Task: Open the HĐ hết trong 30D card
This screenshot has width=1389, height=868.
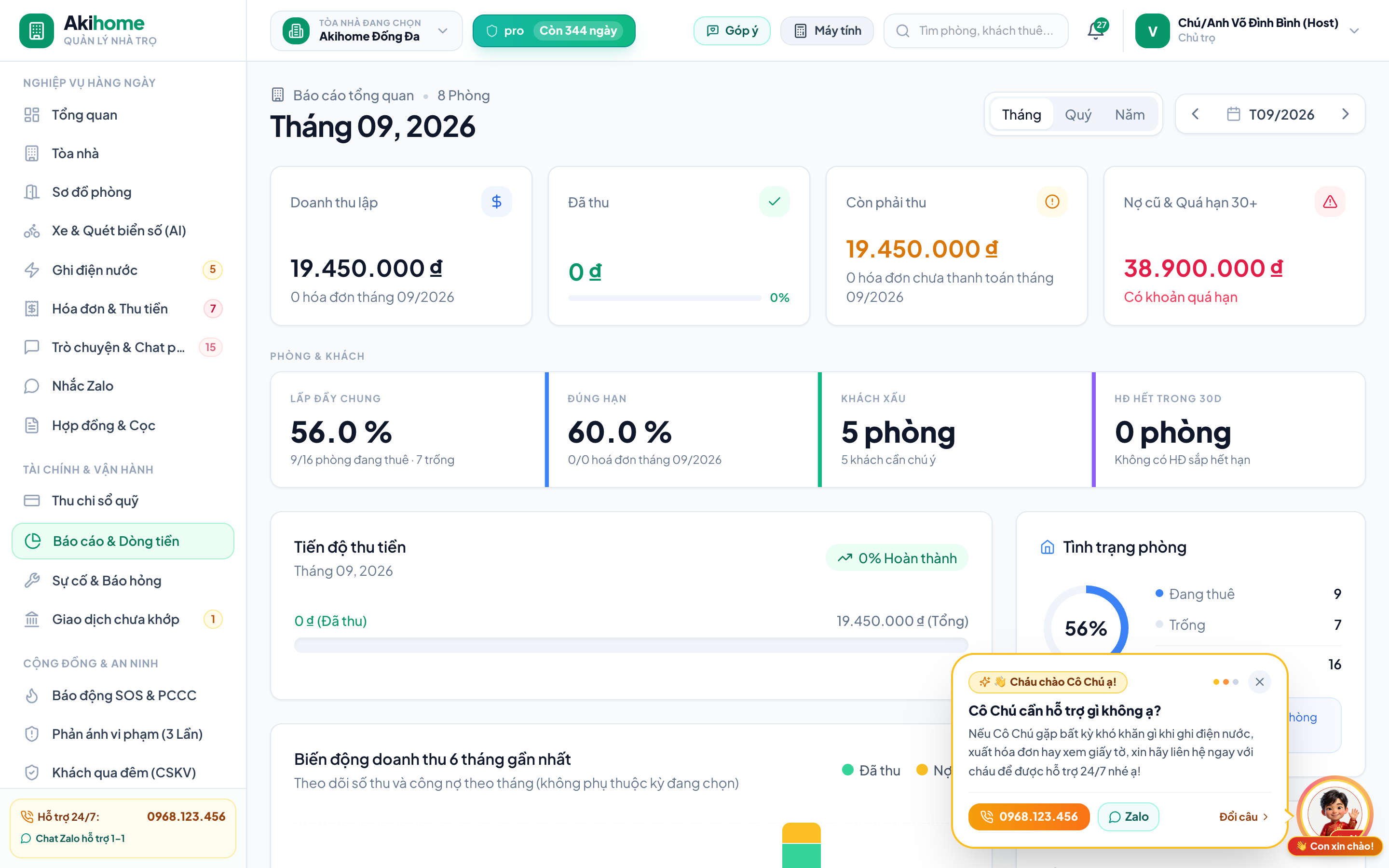Action: click(x=1228, y=429)
